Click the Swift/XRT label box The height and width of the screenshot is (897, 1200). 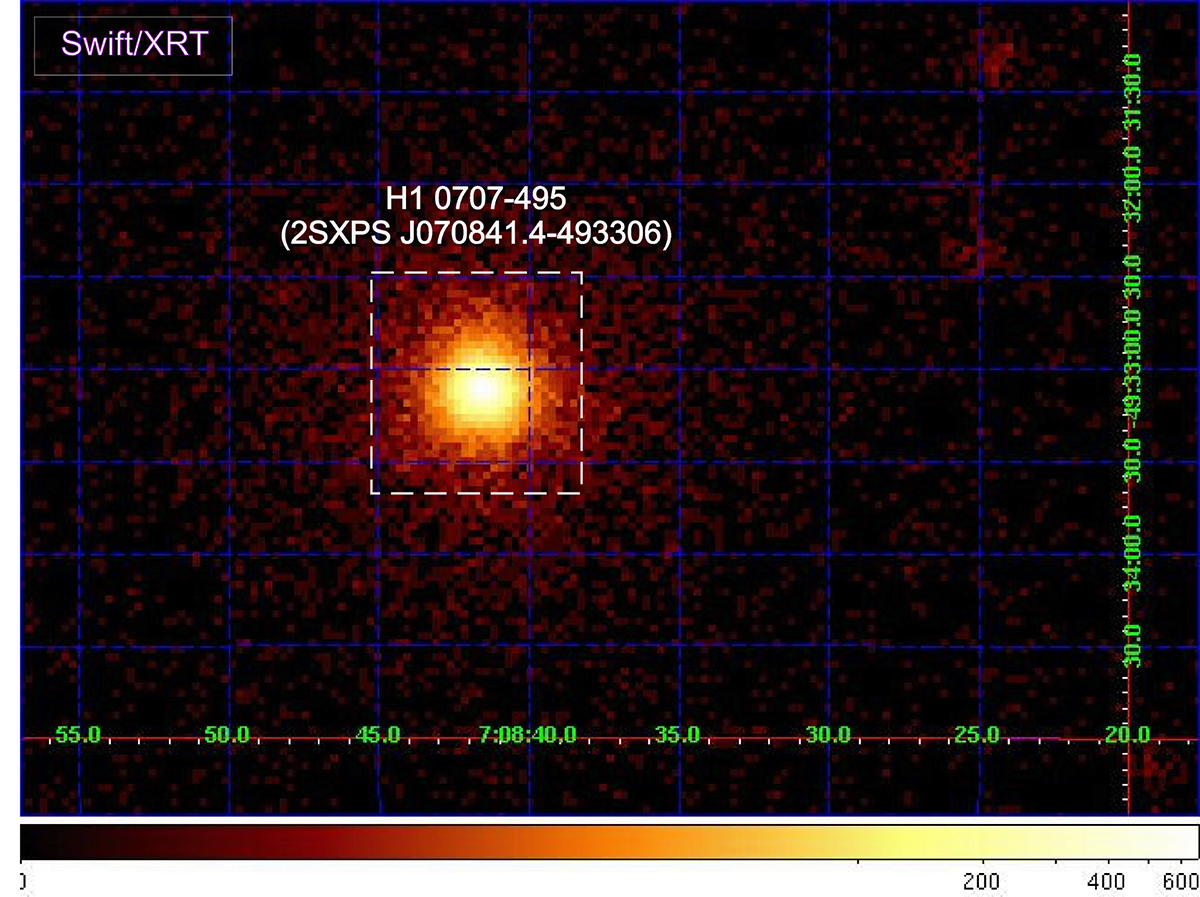tap(133, 46)
